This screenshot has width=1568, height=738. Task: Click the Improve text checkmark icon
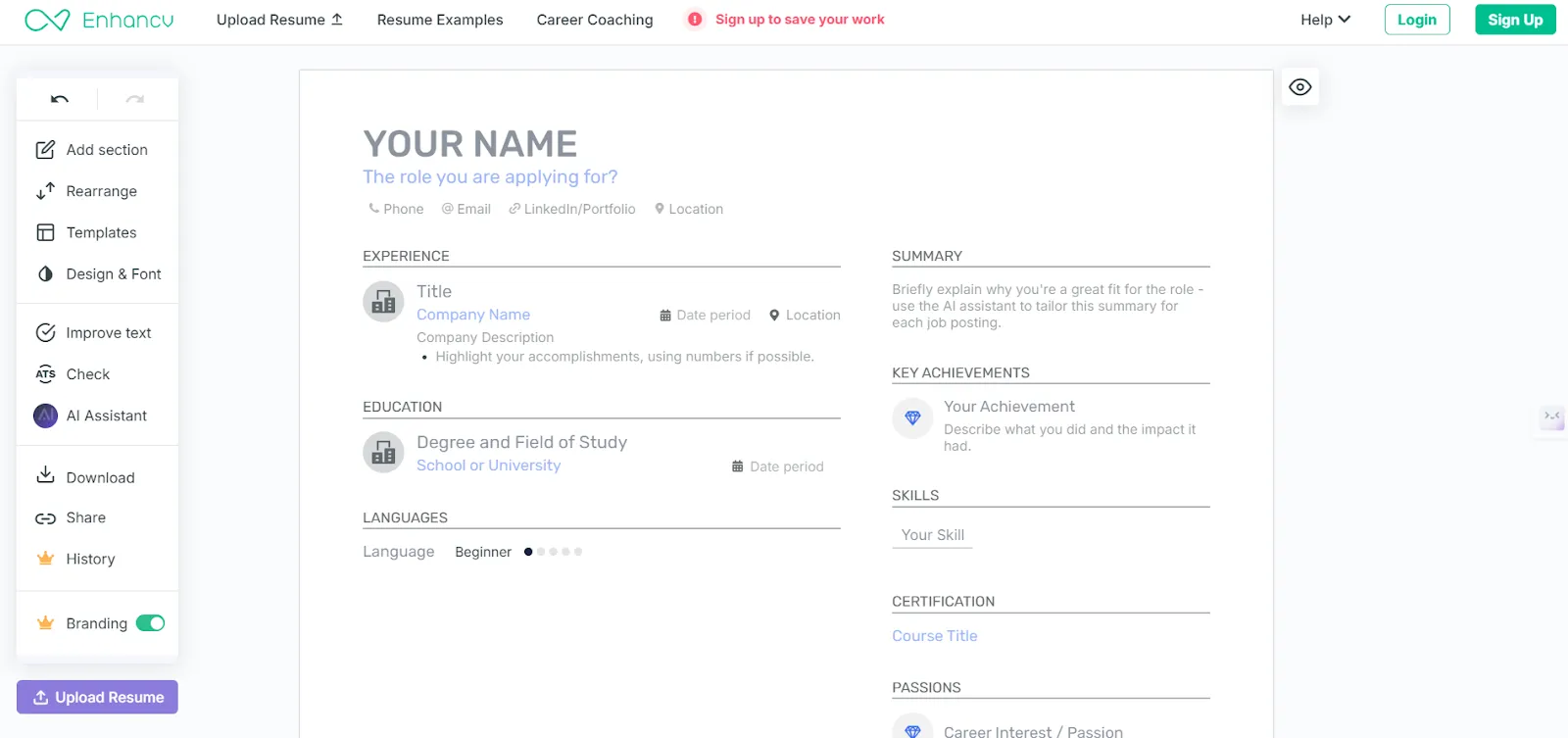(45, 333)
